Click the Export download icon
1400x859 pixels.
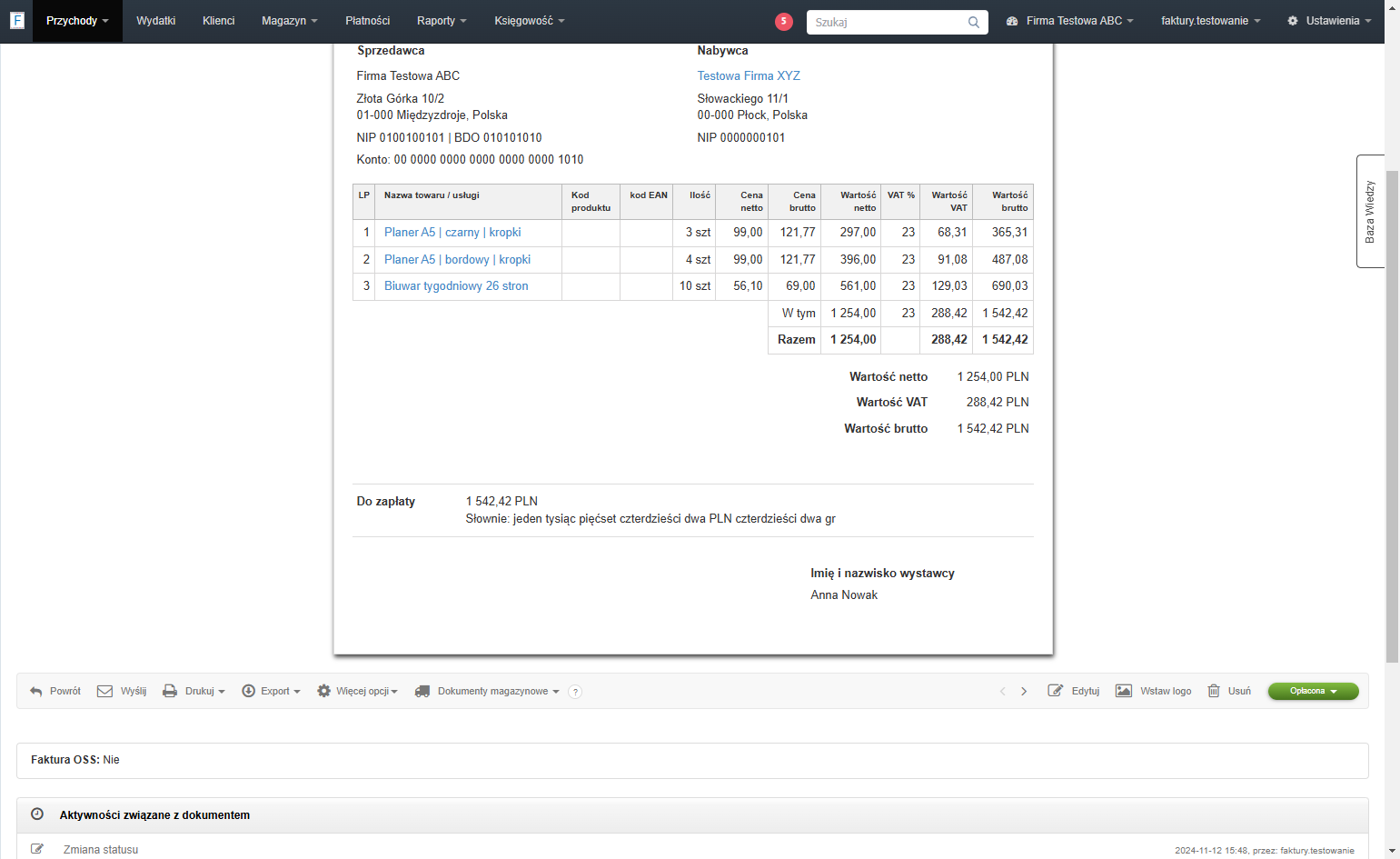(248, 691)
